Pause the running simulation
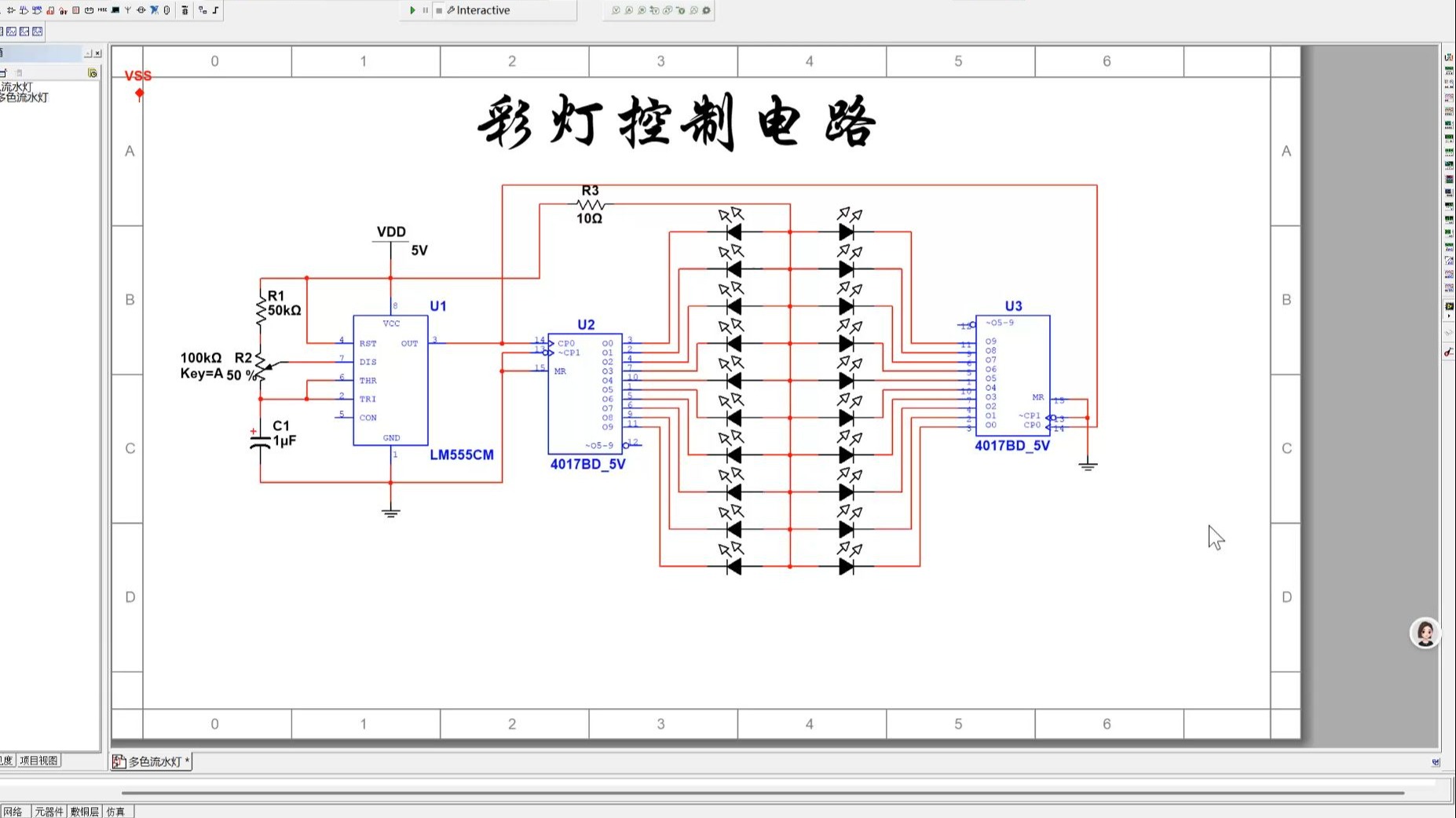The image size is (1456, 818). coord(425,10)
